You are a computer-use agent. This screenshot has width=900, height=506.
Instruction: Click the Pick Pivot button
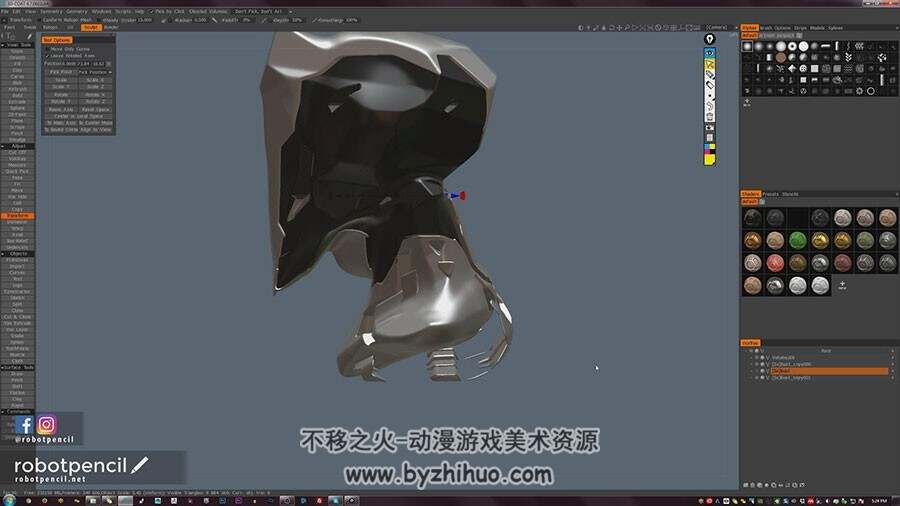tap(60, 72)
